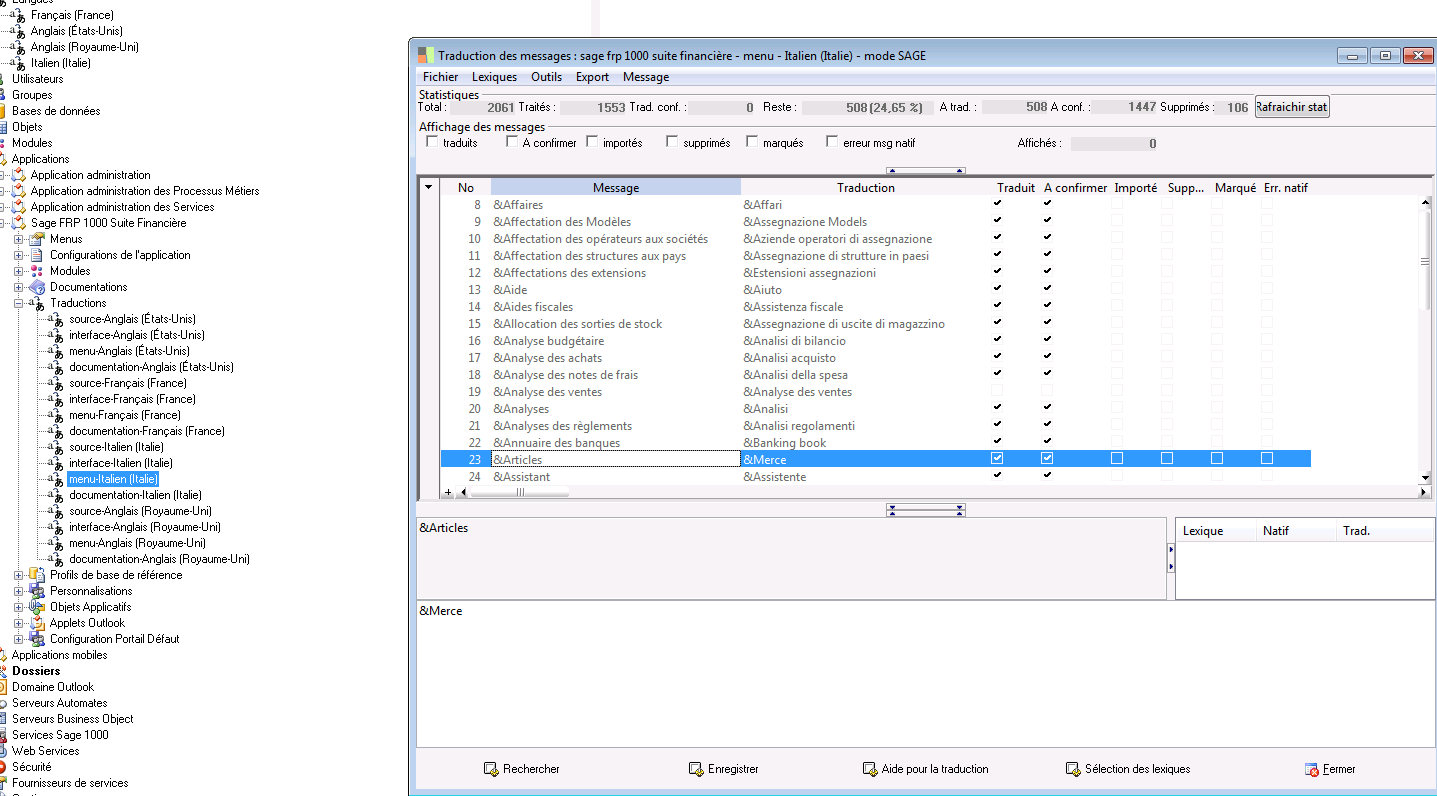The height and width of the screenshot is (796, 1437).
Task: Click the Modules icon under Sage FRP 1000
Action: (x=37, y=271)
